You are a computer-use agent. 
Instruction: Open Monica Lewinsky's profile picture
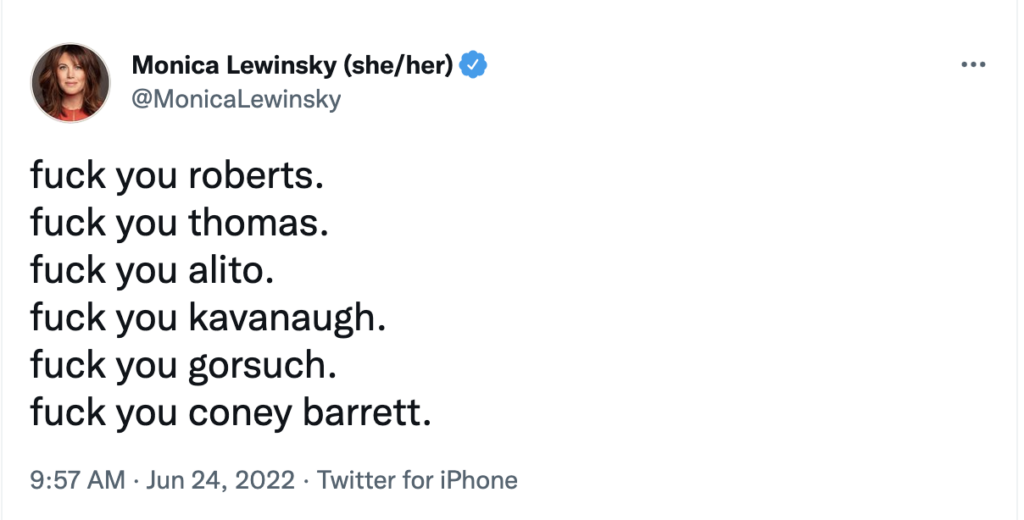click(70, 82)
